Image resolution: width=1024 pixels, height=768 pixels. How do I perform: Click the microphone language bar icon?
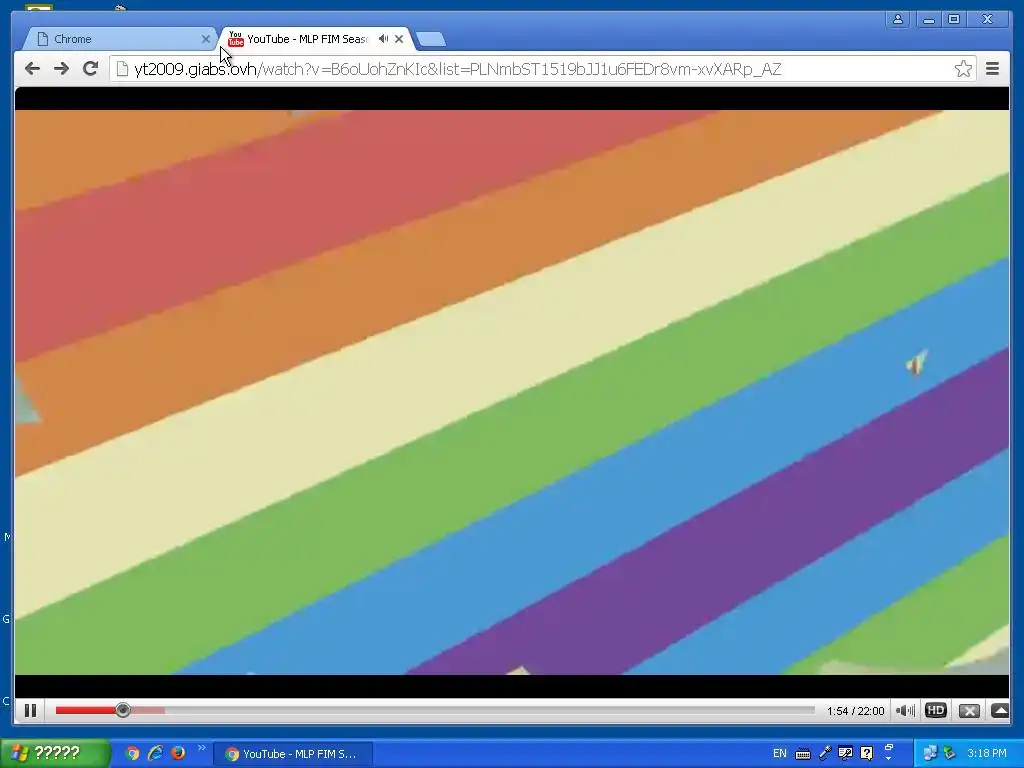click(x=824, y=754)
